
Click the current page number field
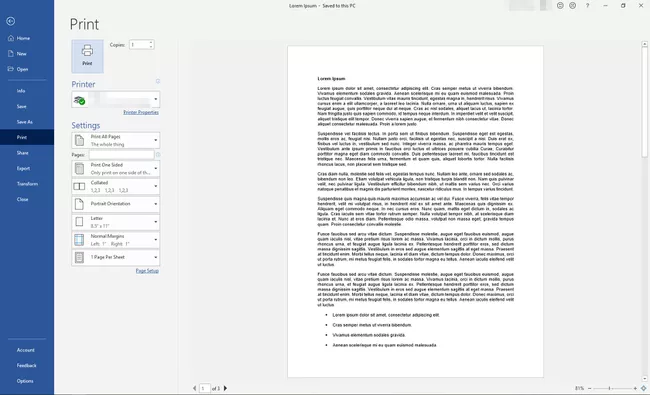pos(204,388)
